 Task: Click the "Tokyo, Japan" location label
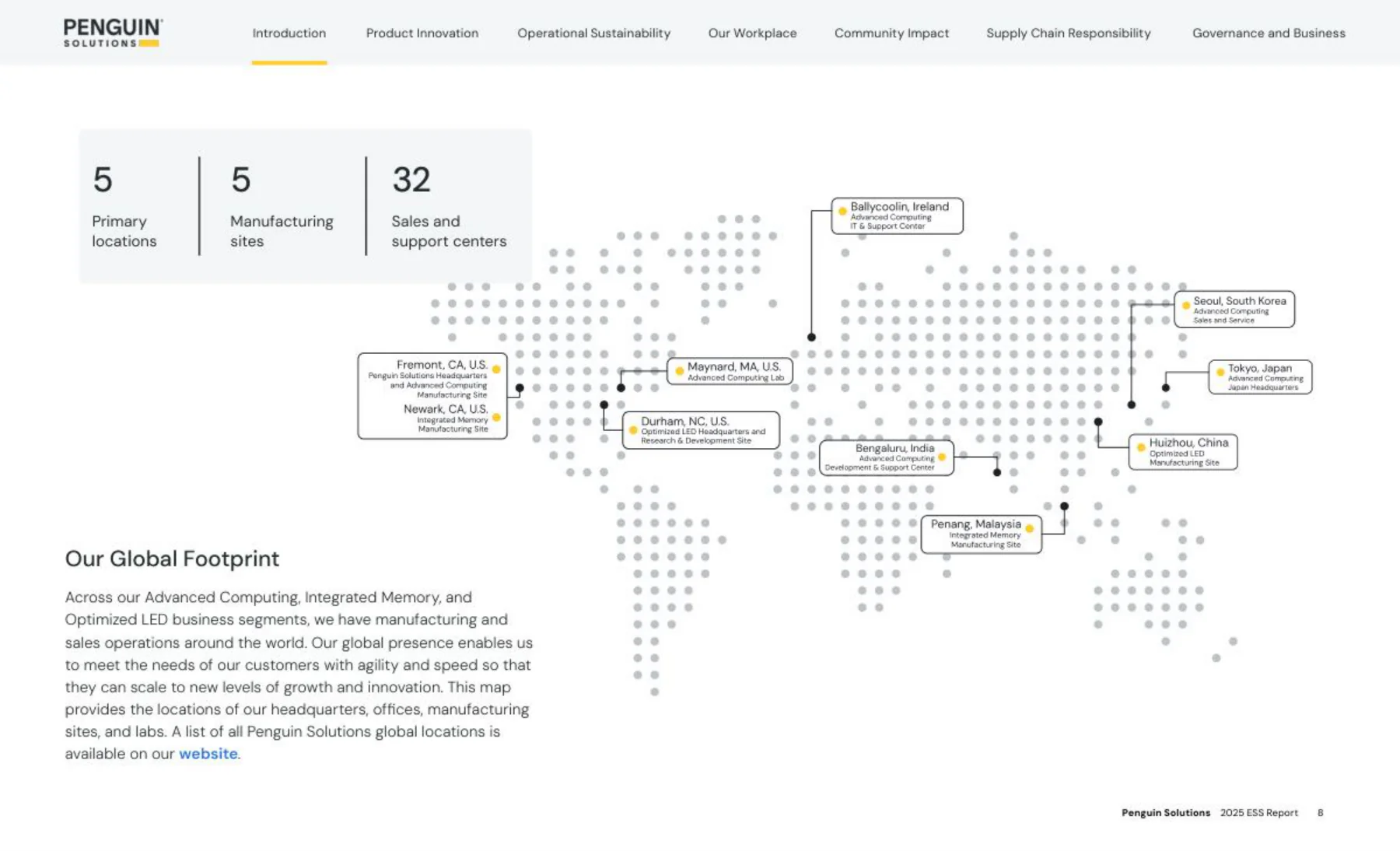[1260, 368]
